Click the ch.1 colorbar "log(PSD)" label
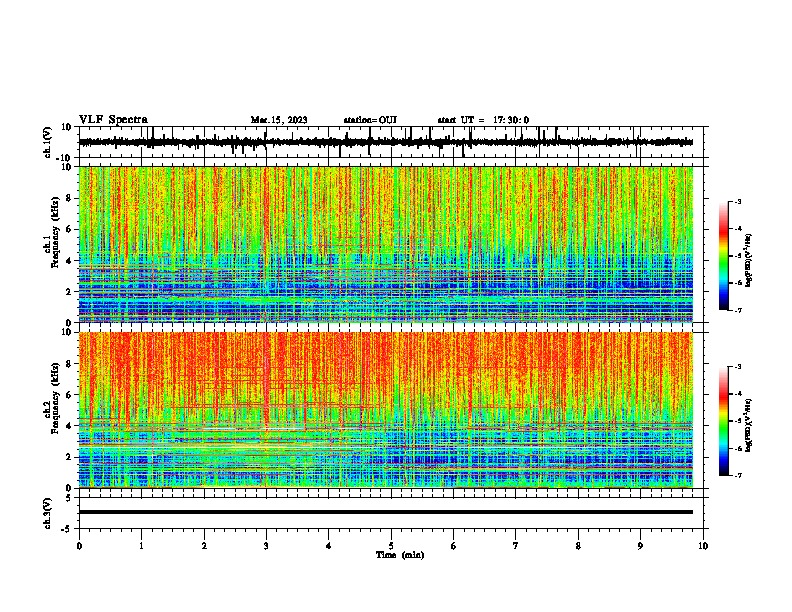 748,261
